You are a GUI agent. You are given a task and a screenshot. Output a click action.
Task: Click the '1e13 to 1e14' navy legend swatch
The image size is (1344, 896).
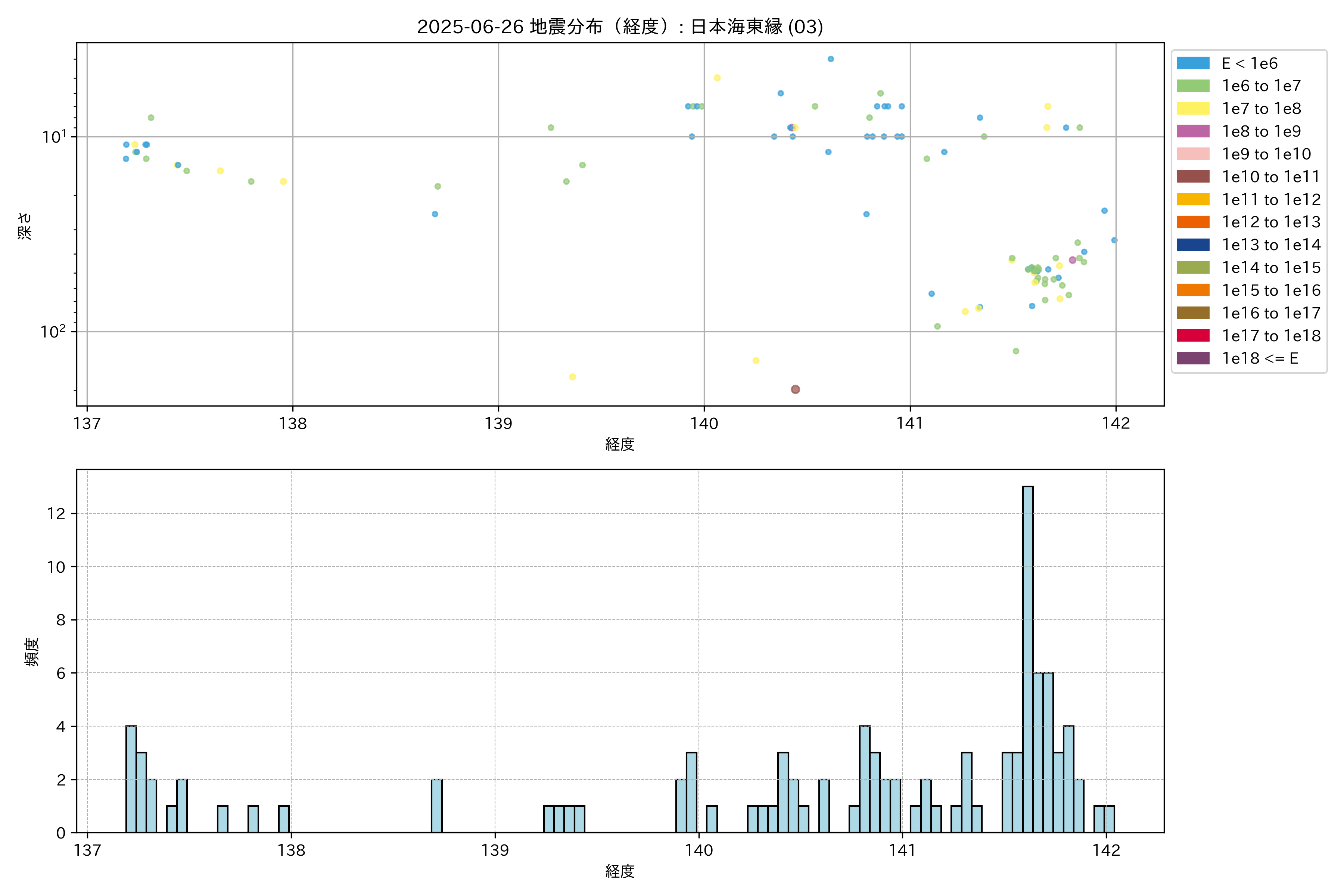(x=1193, y=245)
